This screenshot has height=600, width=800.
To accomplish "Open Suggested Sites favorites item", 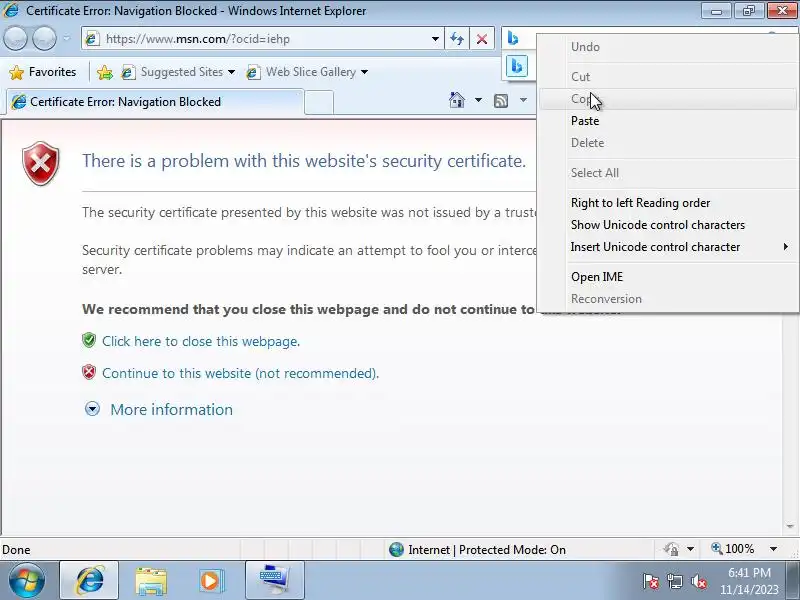I will pyautogui.click(x=172, y=72).
